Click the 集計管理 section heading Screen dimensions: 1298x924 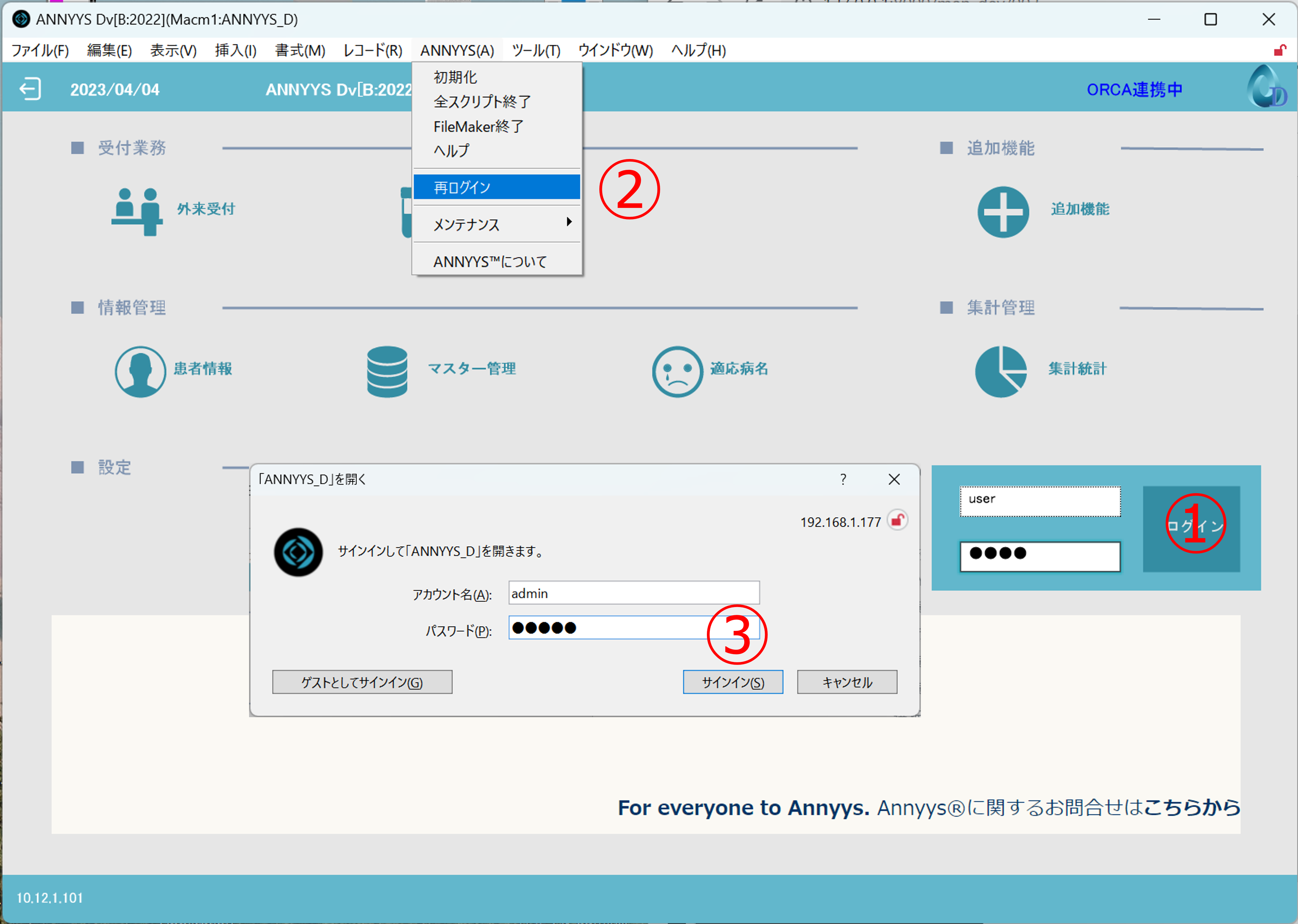coord(1000,308)
